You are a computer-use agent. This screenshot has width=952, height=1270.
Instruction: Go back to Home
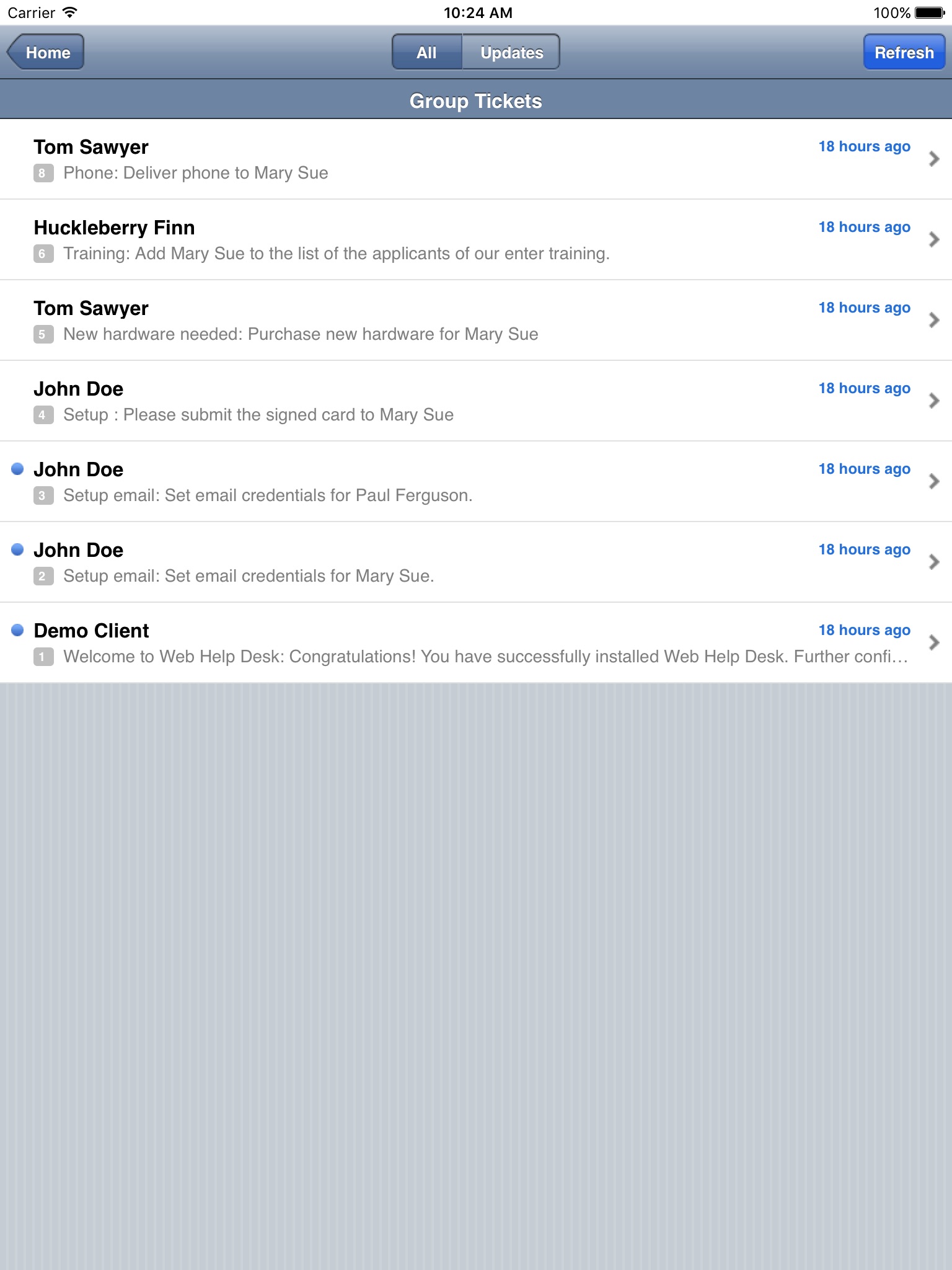coord(46,53)
